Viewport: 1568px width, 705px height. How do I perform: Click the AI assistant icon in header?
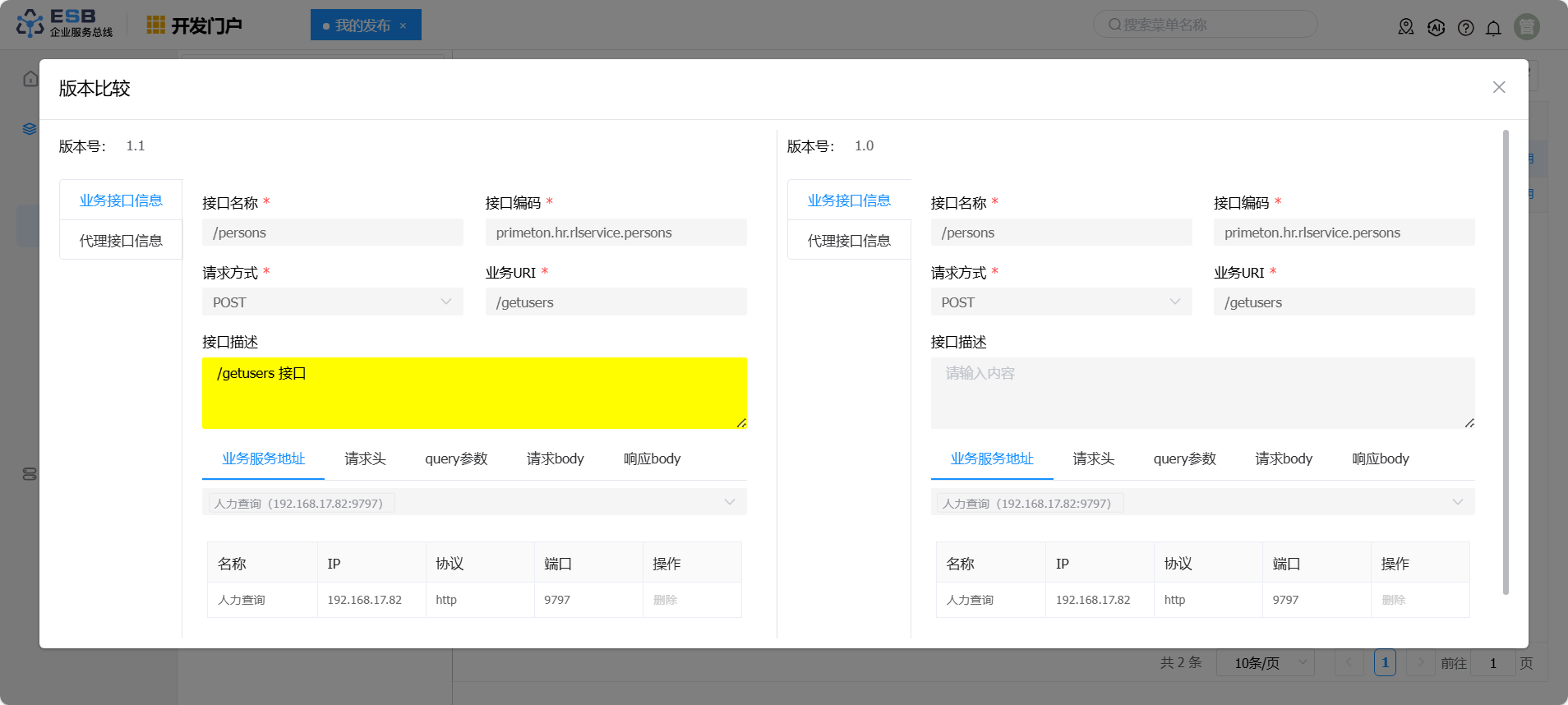[1436, 28]
